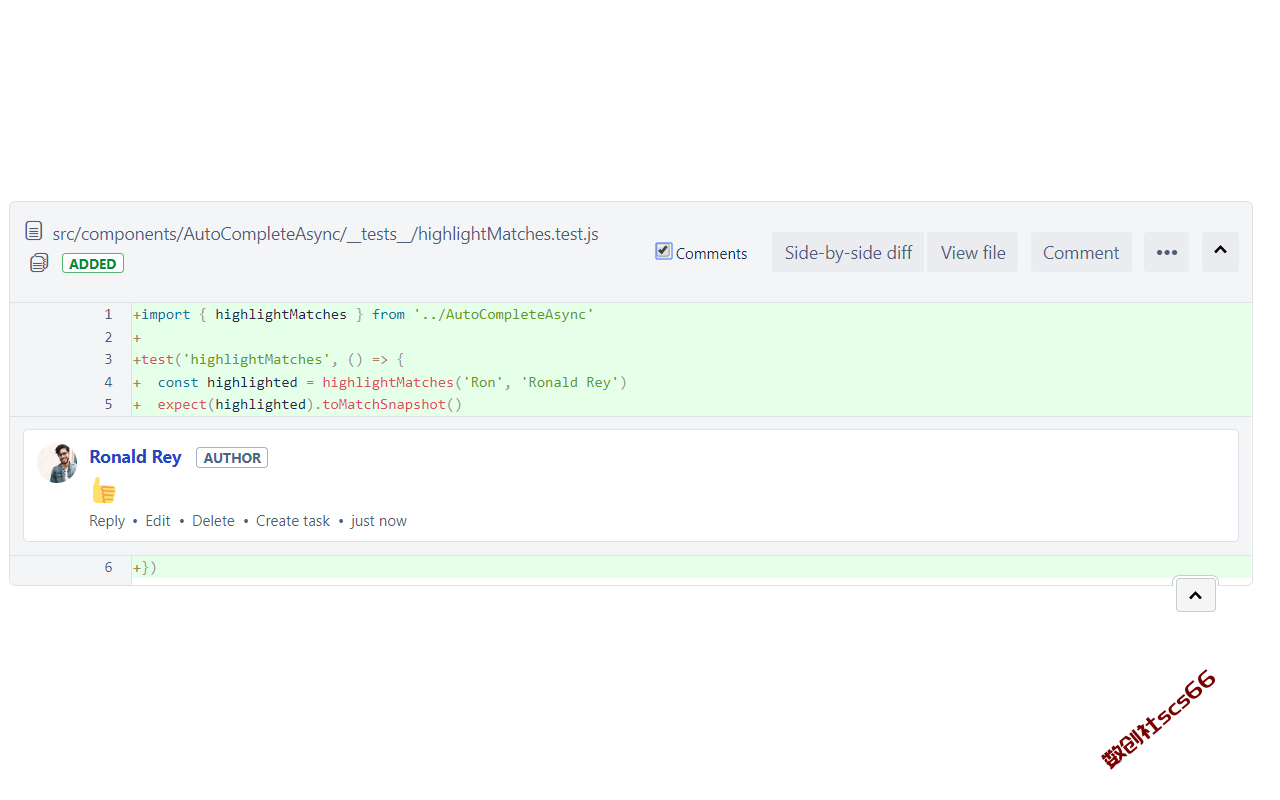Click line number 2 in the diff
Screen dimensions: 1280x800
108,337
